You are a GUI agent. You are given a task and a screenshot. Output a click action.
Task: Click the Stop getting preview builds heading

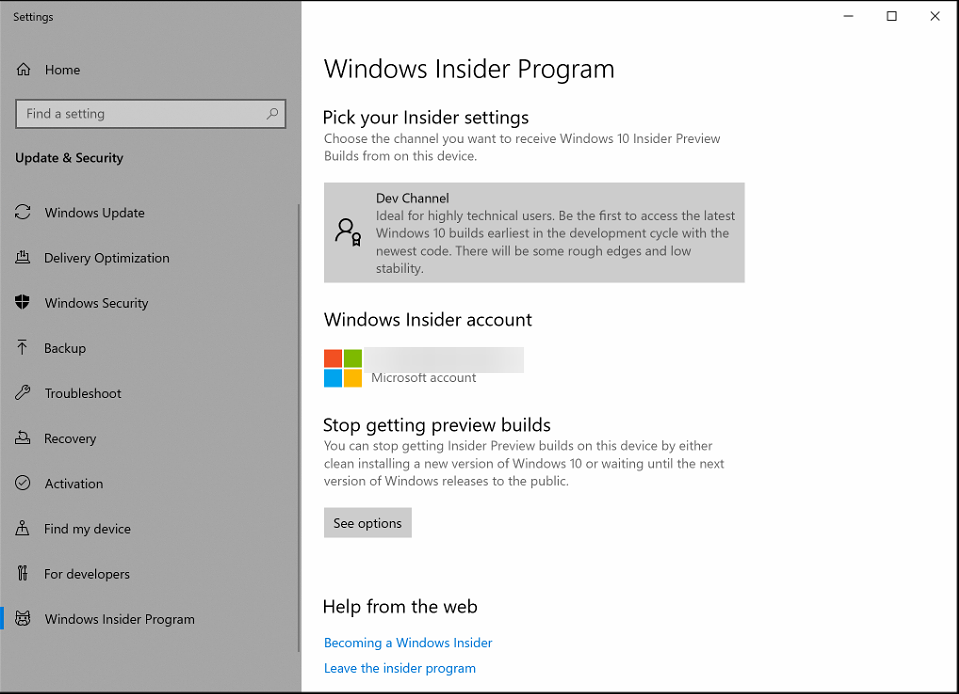click(x=437, y=424)
